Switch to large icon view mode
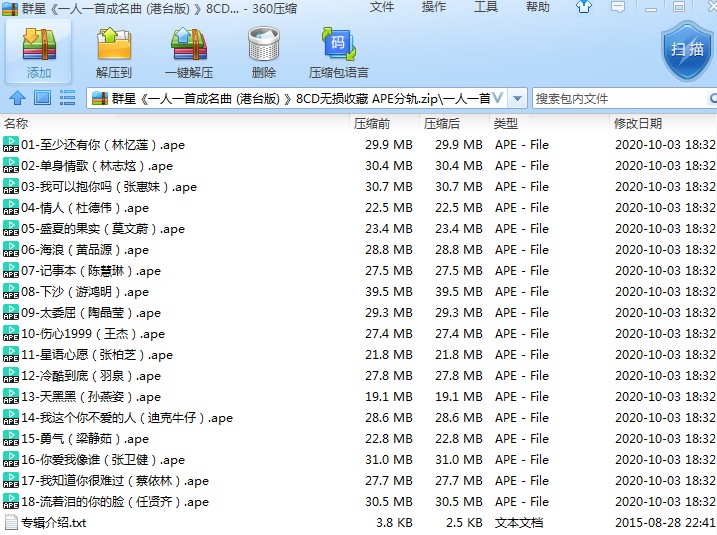This screenshot has width=717, height=535. (42, 97)
